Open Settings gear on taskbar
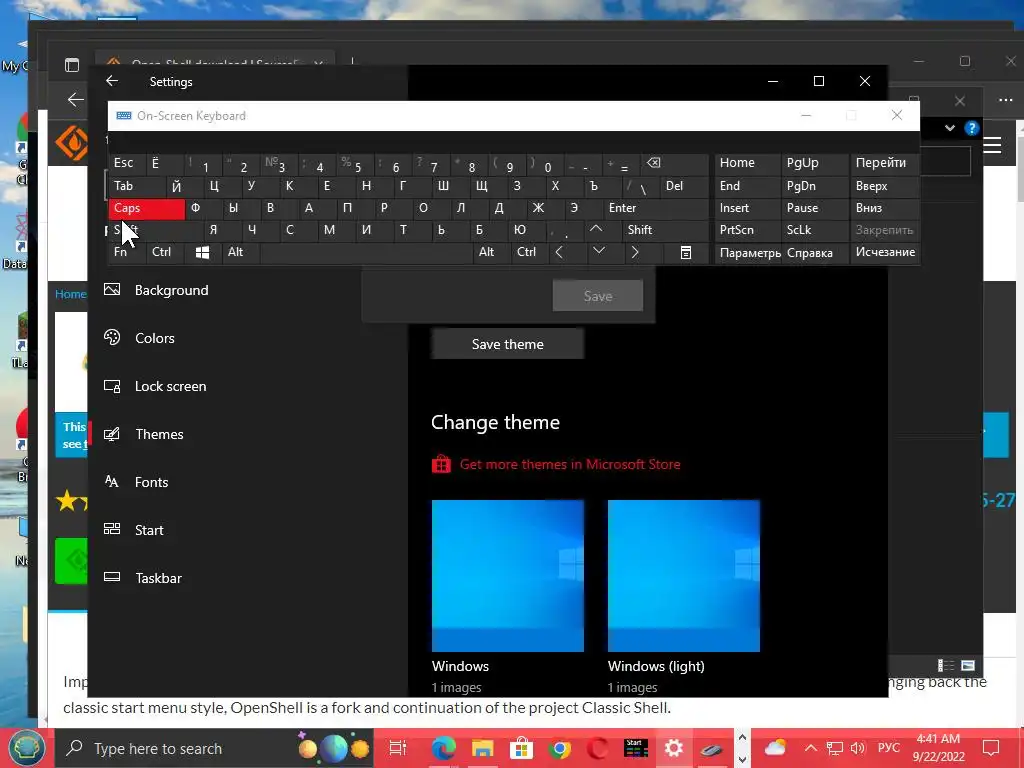The image size is (1024, 768). tap(673, 748)
